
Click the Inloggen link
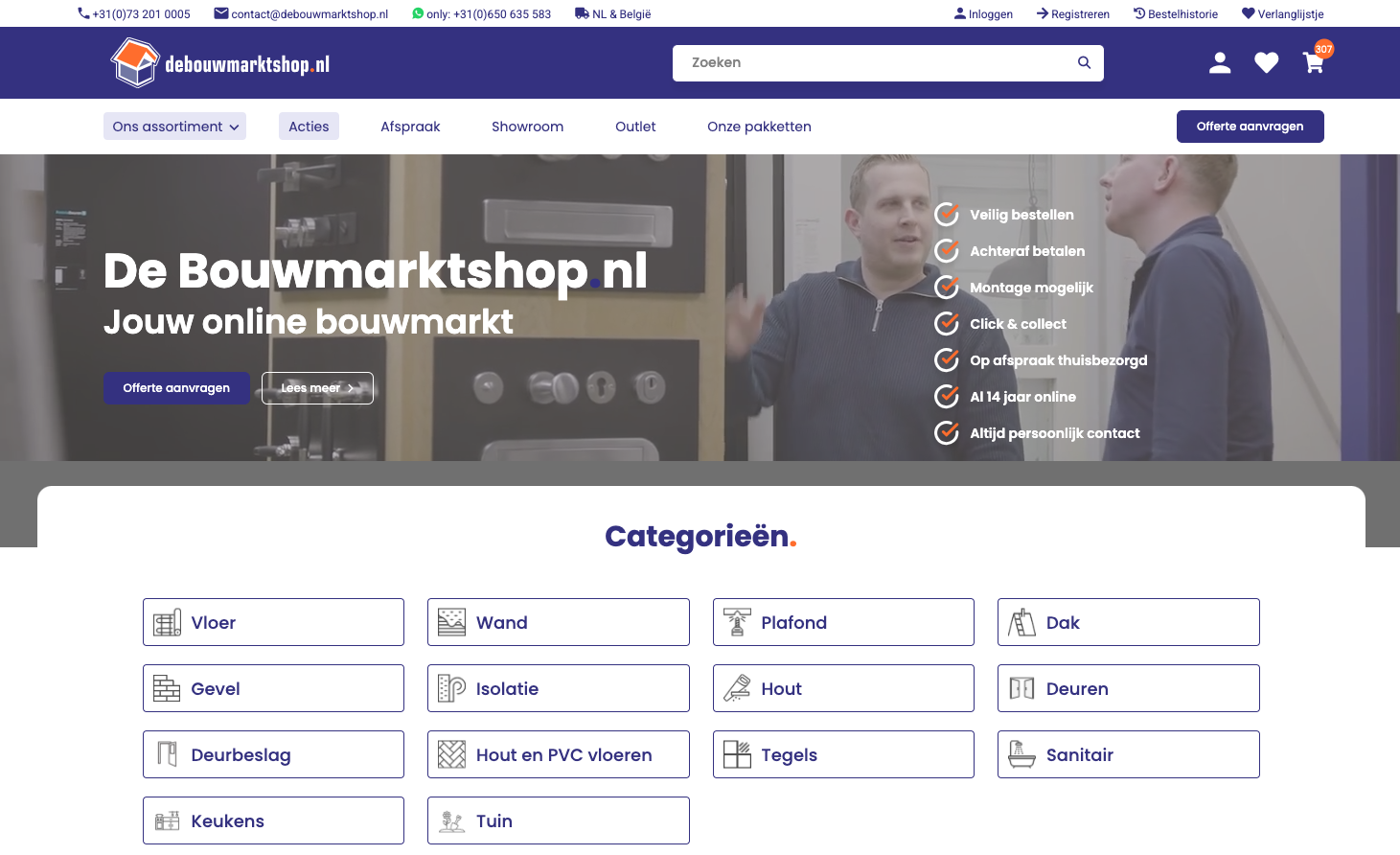click(983, 14)
